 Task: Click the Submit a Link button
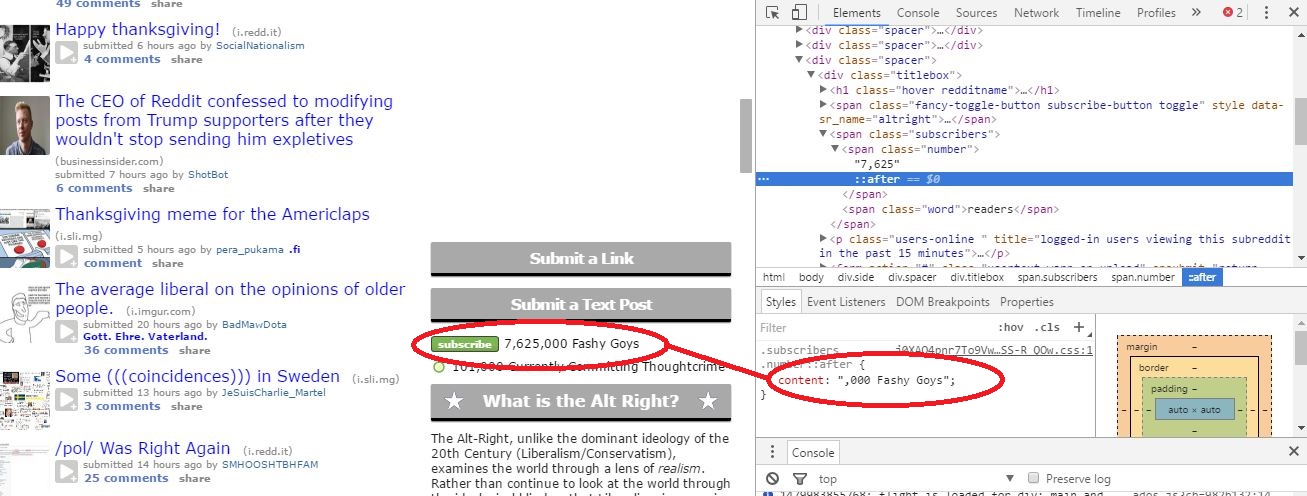[581, 259]
